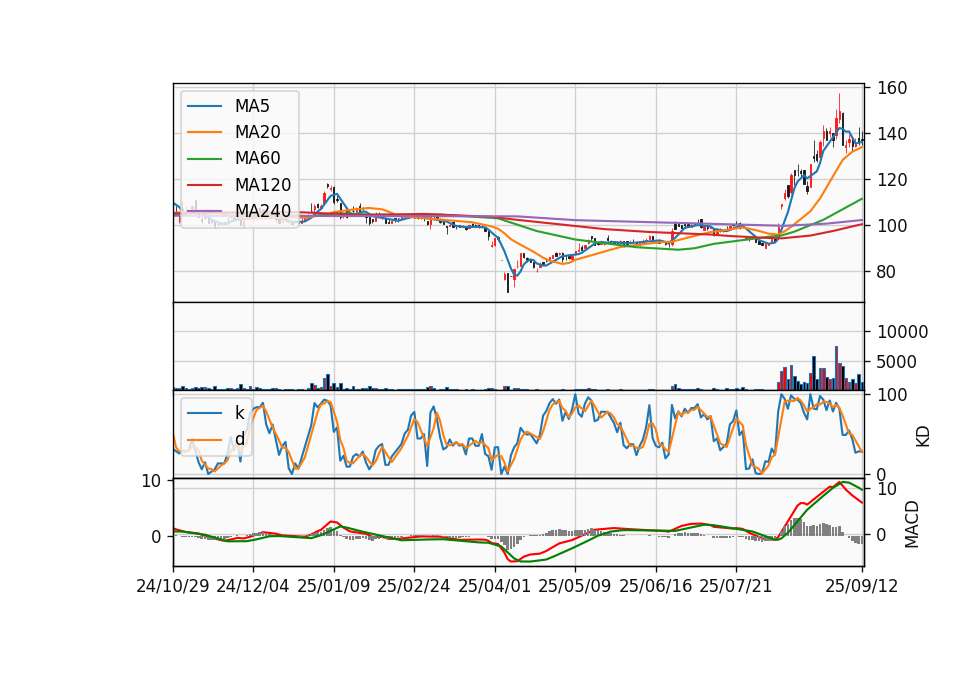The image size is (960, 690).
Task: Click the MA120 legend label
Action: tap(263, 185)
